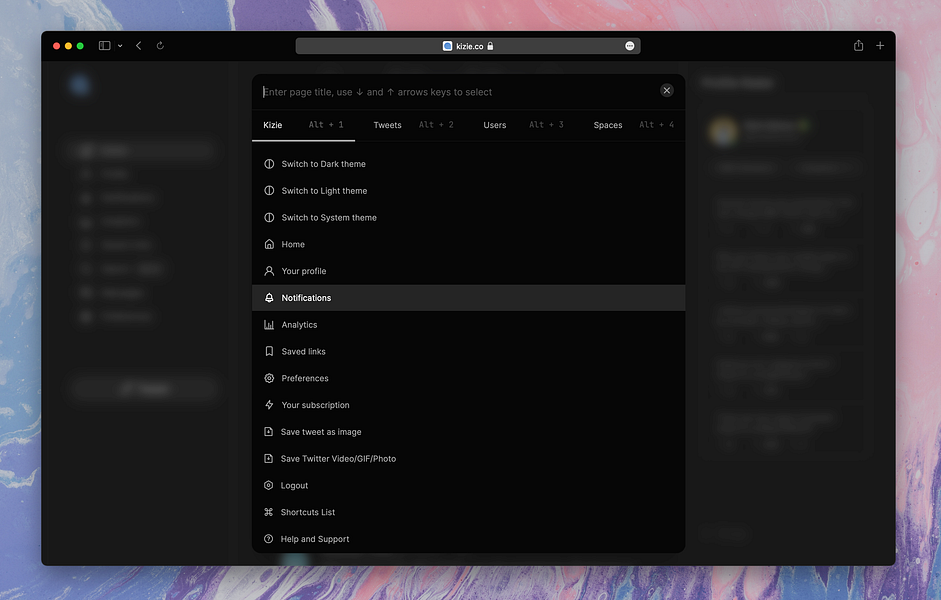Switch to the Users tab
941x600 pixels.
click(495, 125)
